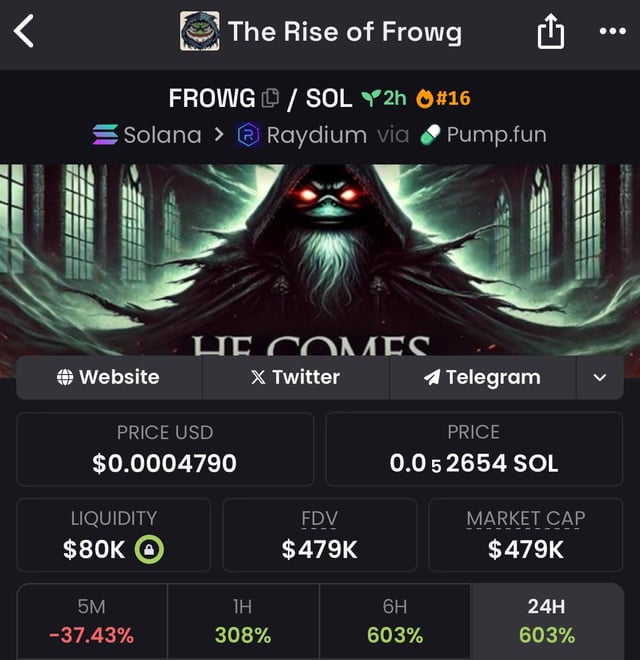Viewport: 640px width, 660px height.
Task: Select the 24H timeframe tab
Action: (547, 621)
